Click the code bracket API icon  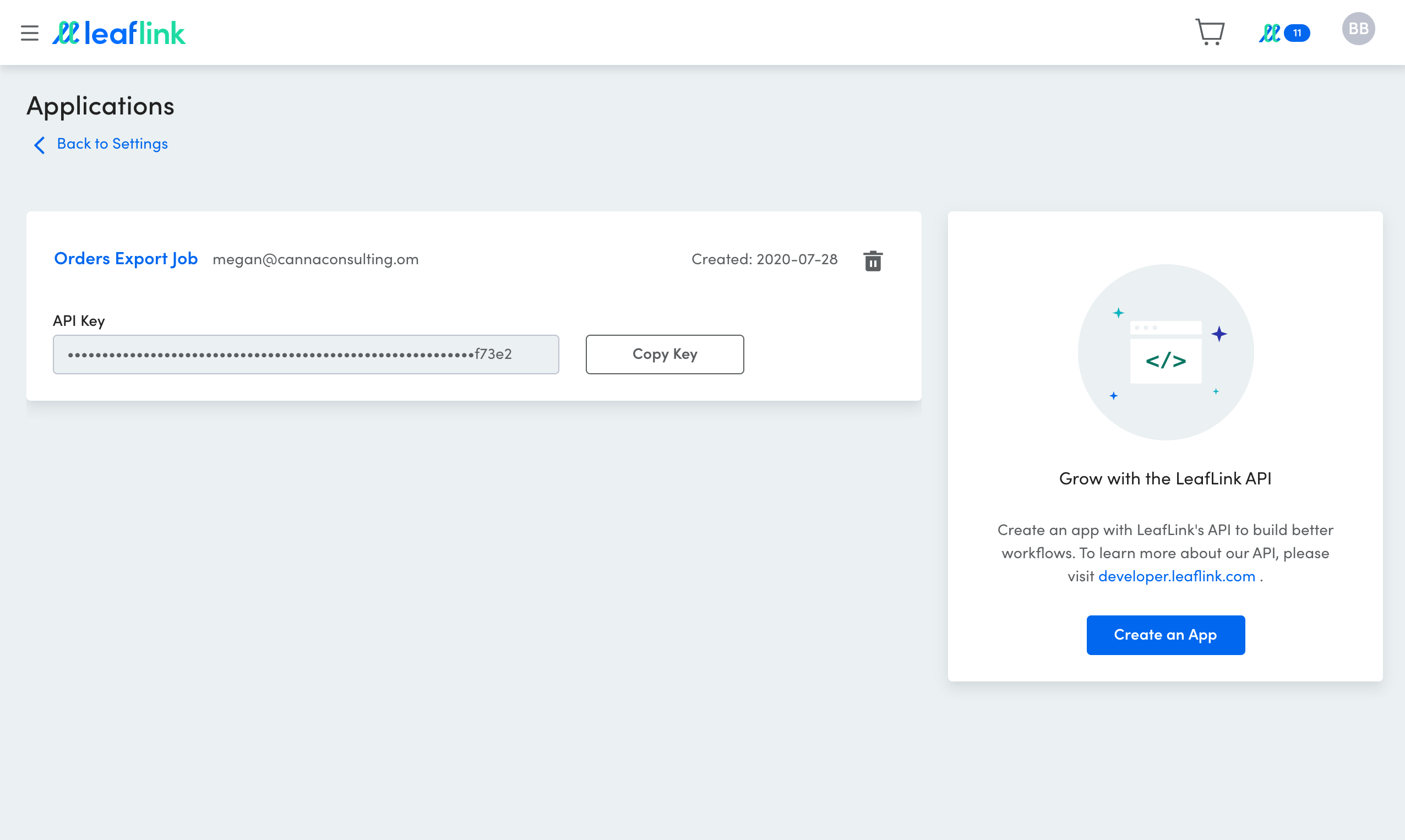coord(1165,360)
